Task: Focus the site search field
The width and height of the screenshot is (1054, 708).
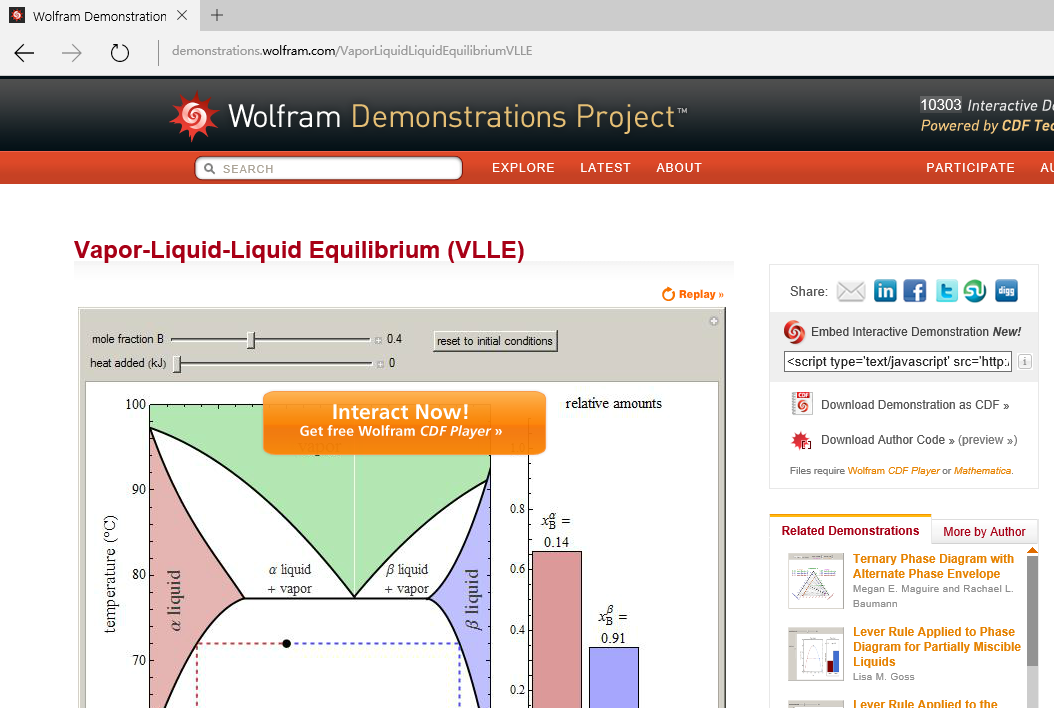Action: pos(329,168)
